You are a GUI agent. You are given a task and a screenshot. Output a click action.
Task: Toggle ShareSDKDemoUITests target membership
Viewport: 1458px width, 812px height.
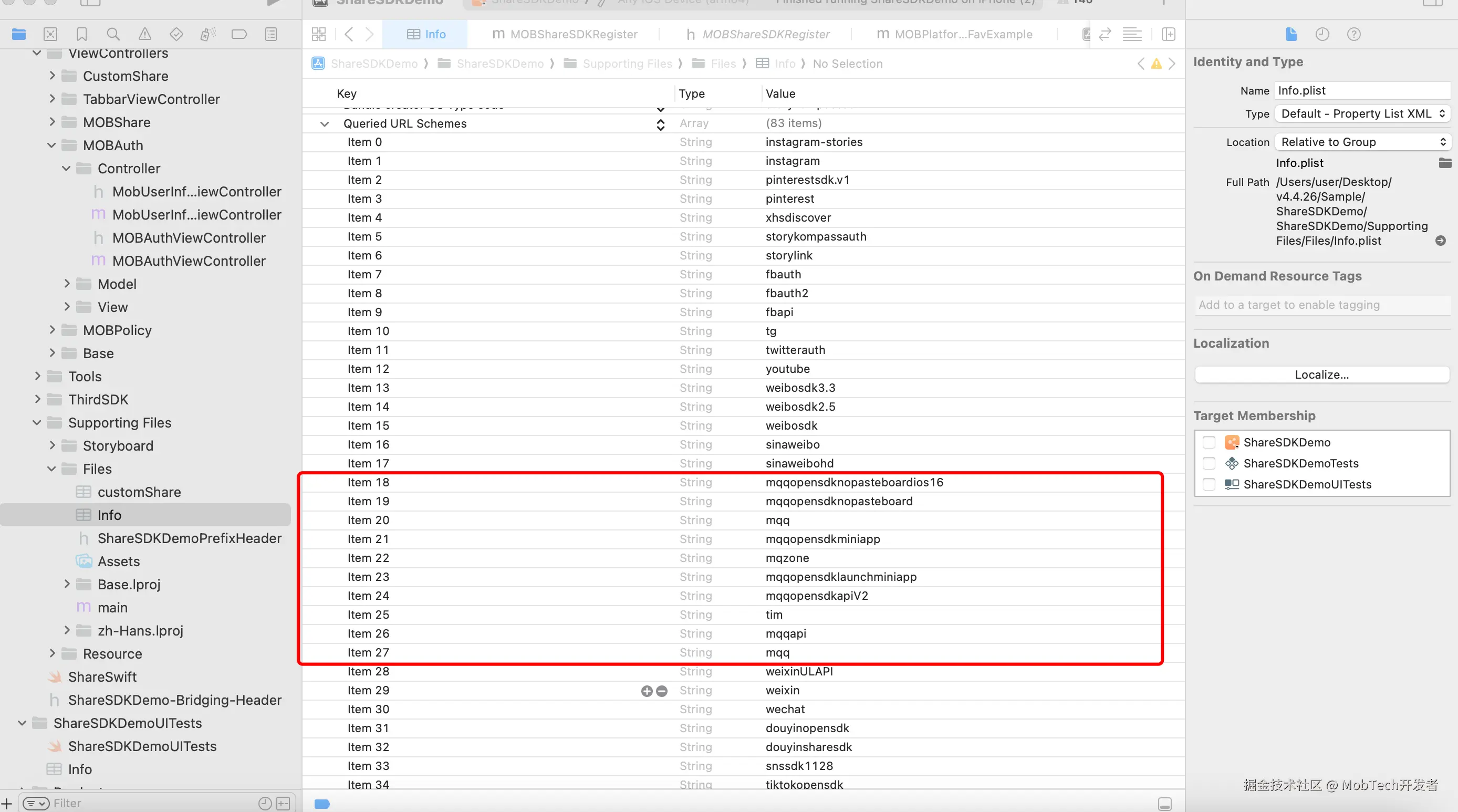pos(1209,484)
